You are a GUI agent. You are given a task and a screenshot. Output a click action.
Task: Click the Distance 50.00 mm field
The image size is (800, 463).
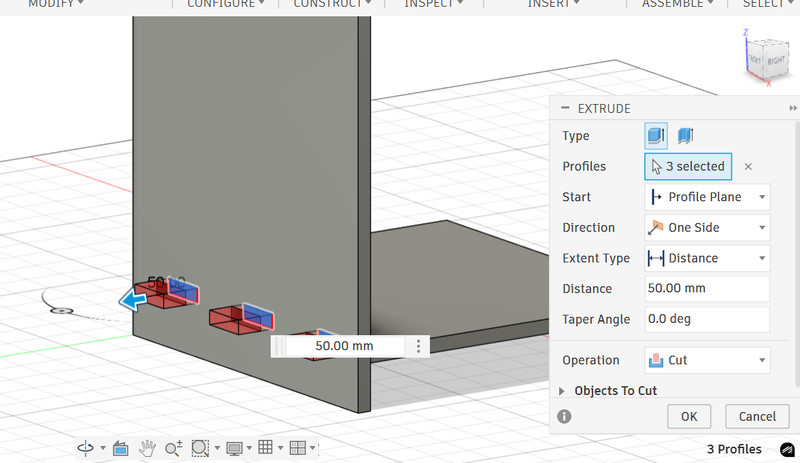707,288
